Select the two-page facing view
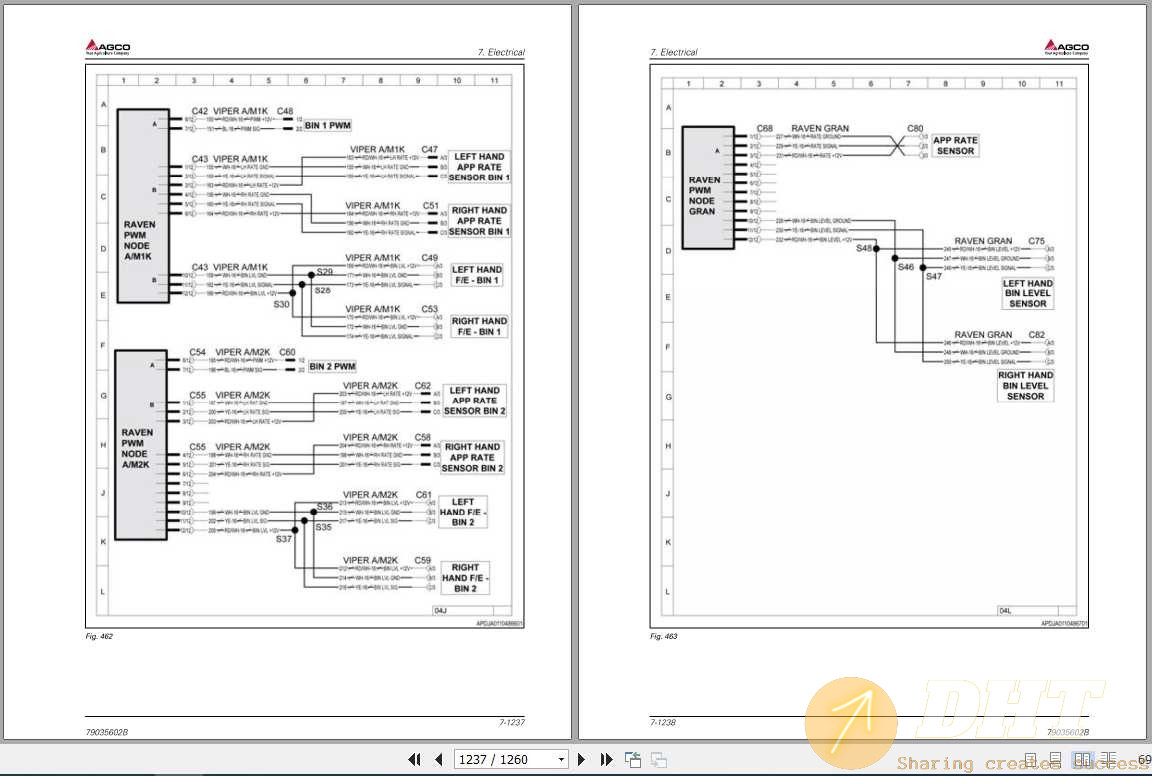 coord(1082,759)
